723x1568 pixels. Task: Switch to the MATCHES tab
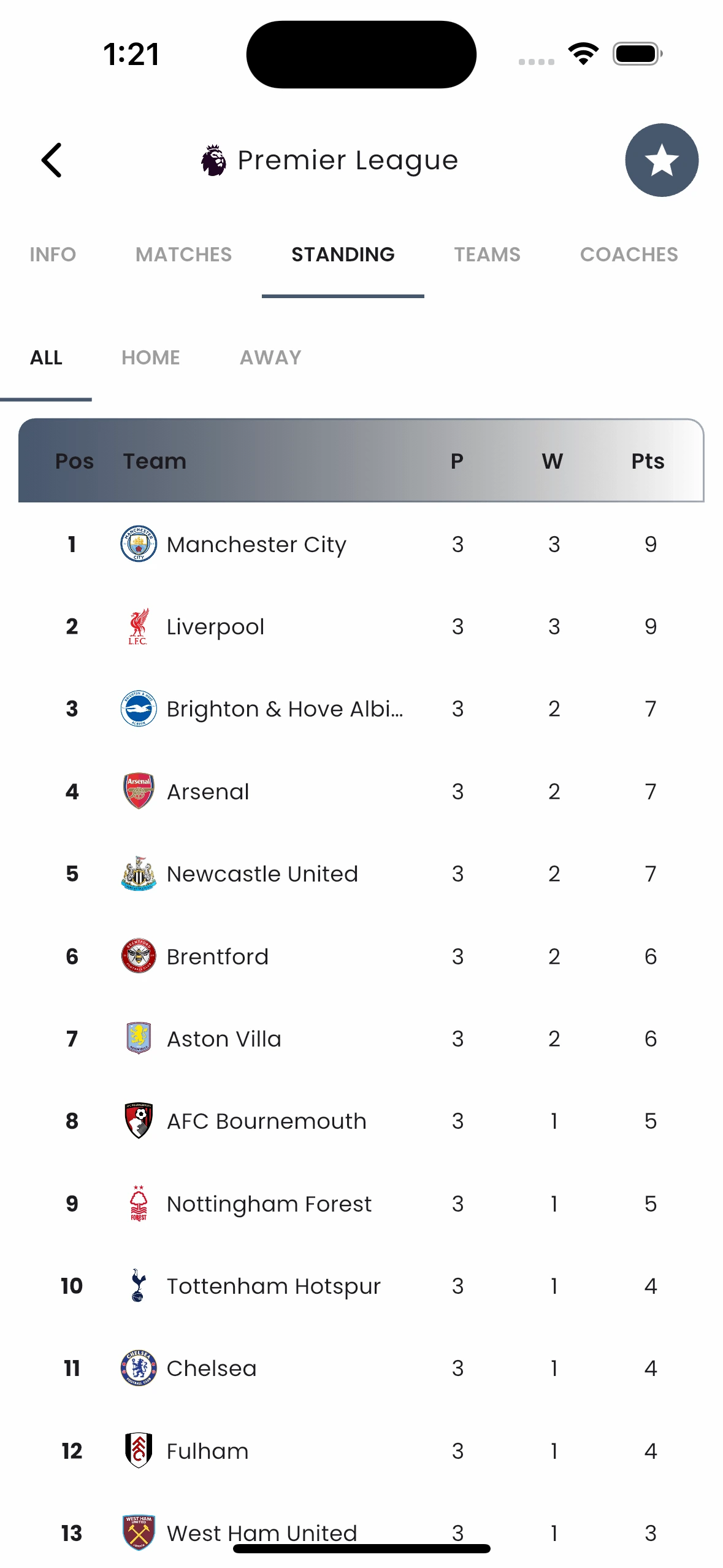point(183,254)
